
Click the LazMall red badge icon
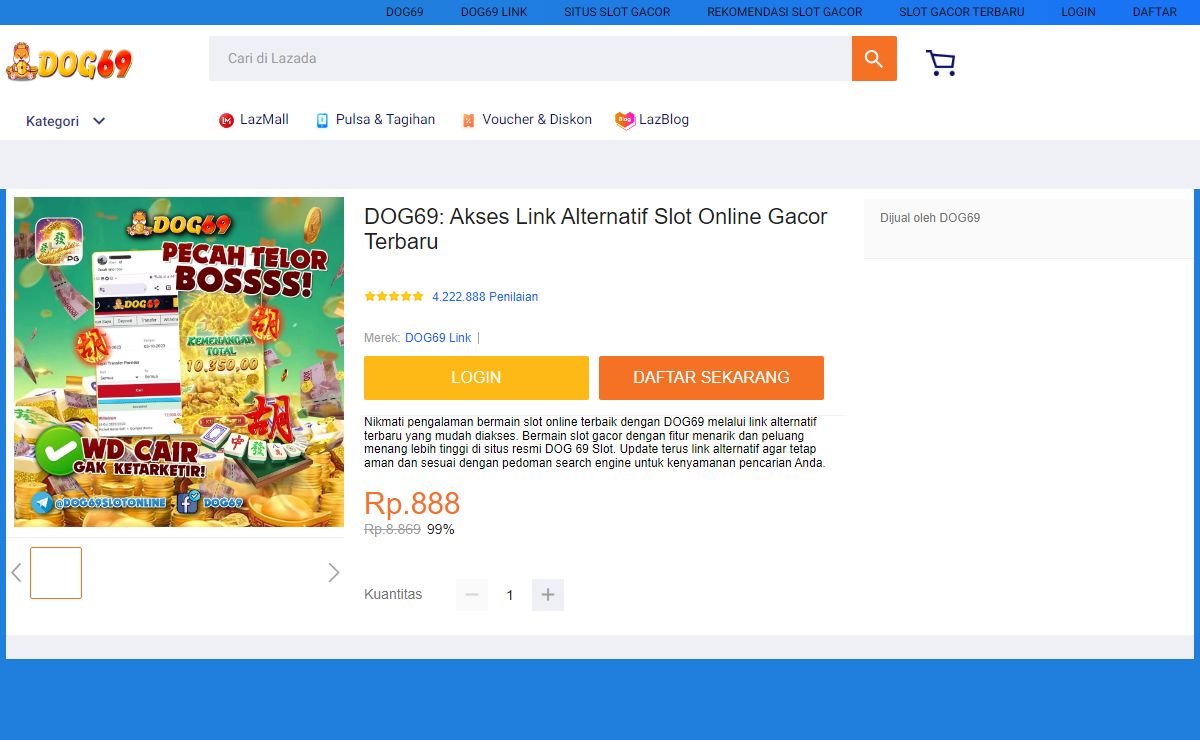(226, 120)
